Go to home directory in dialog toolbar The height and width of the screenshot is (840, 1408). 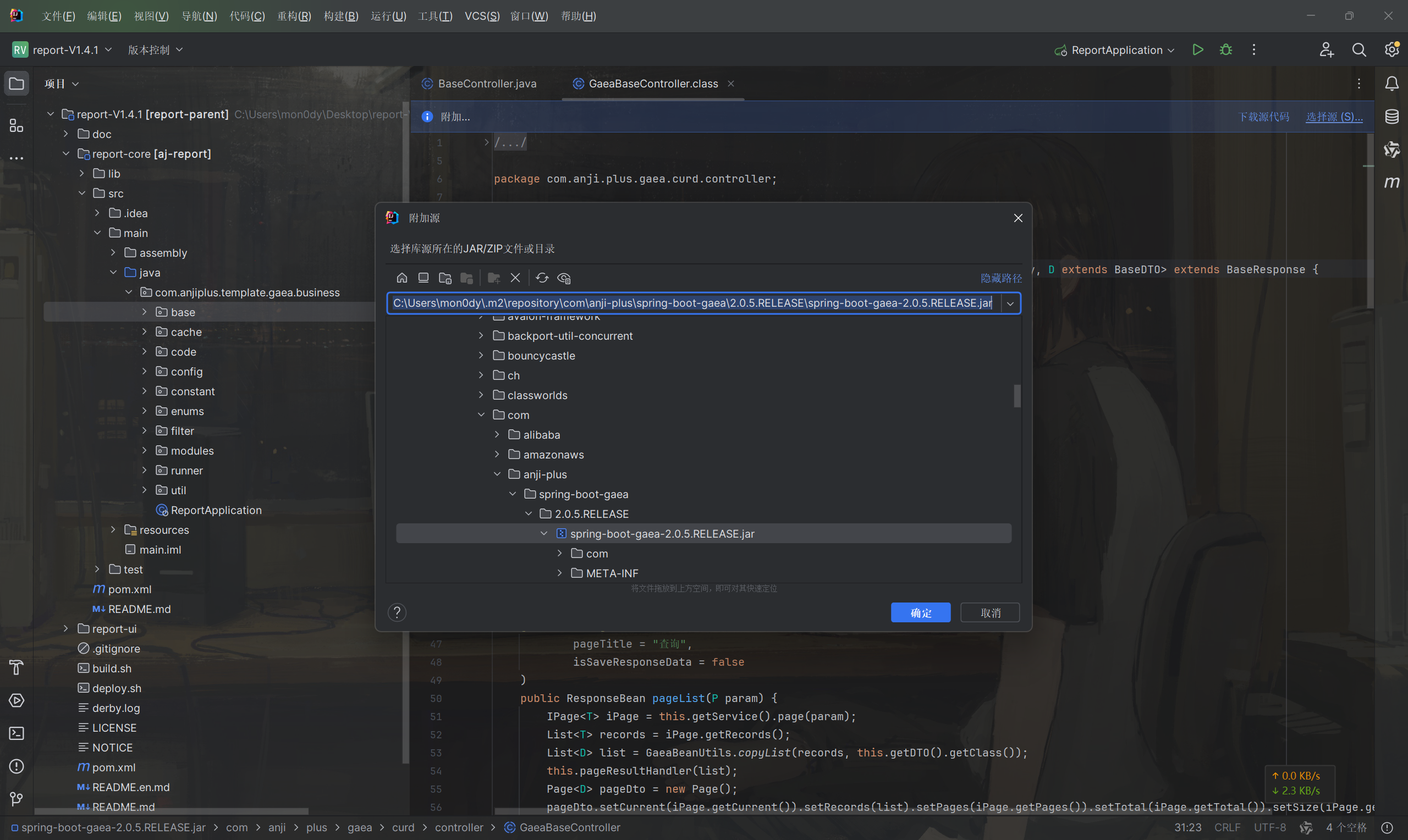[x=402, y=278]
